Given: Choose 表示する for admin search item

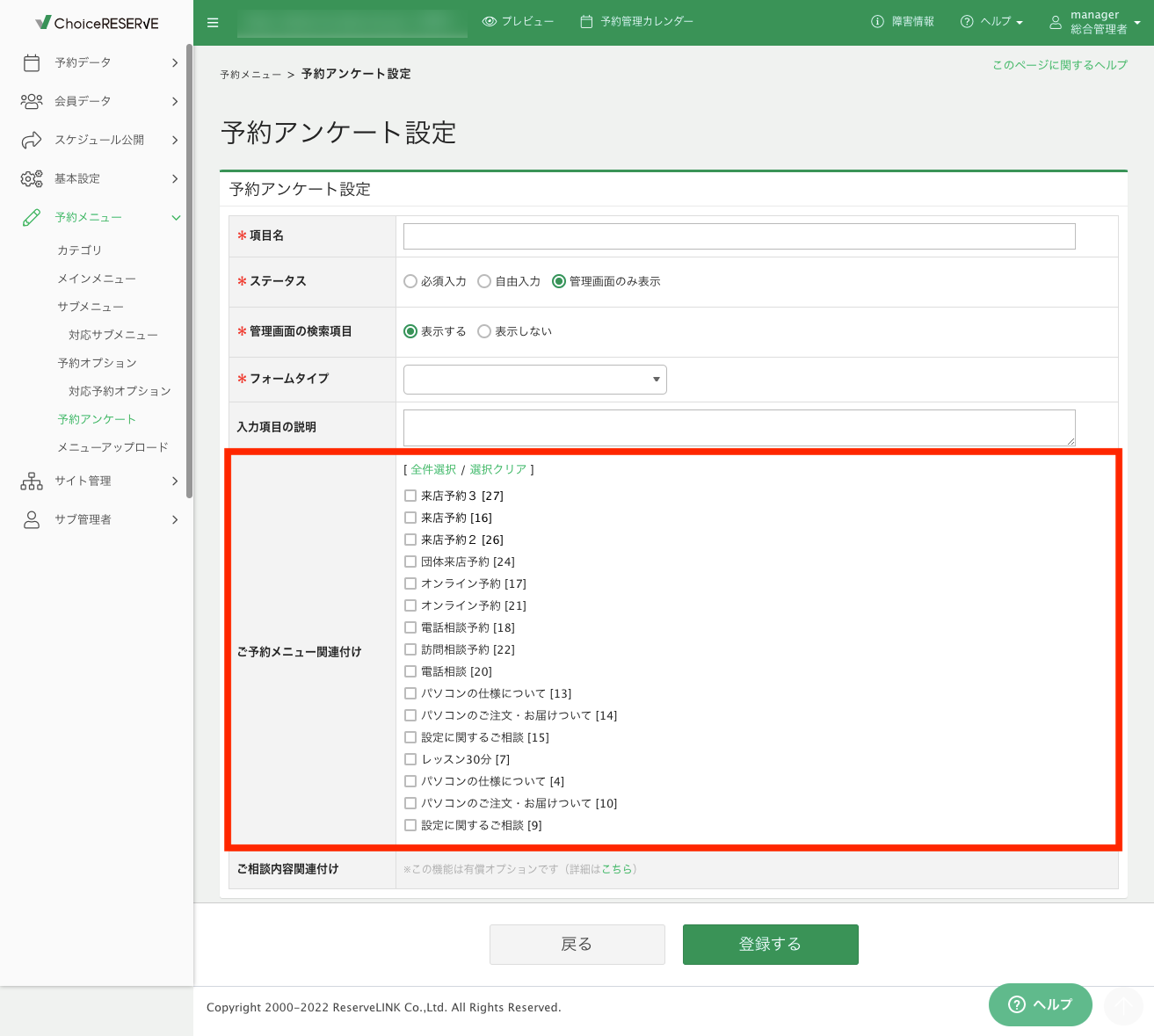Looking at the screenshot, I should [410, 331].
